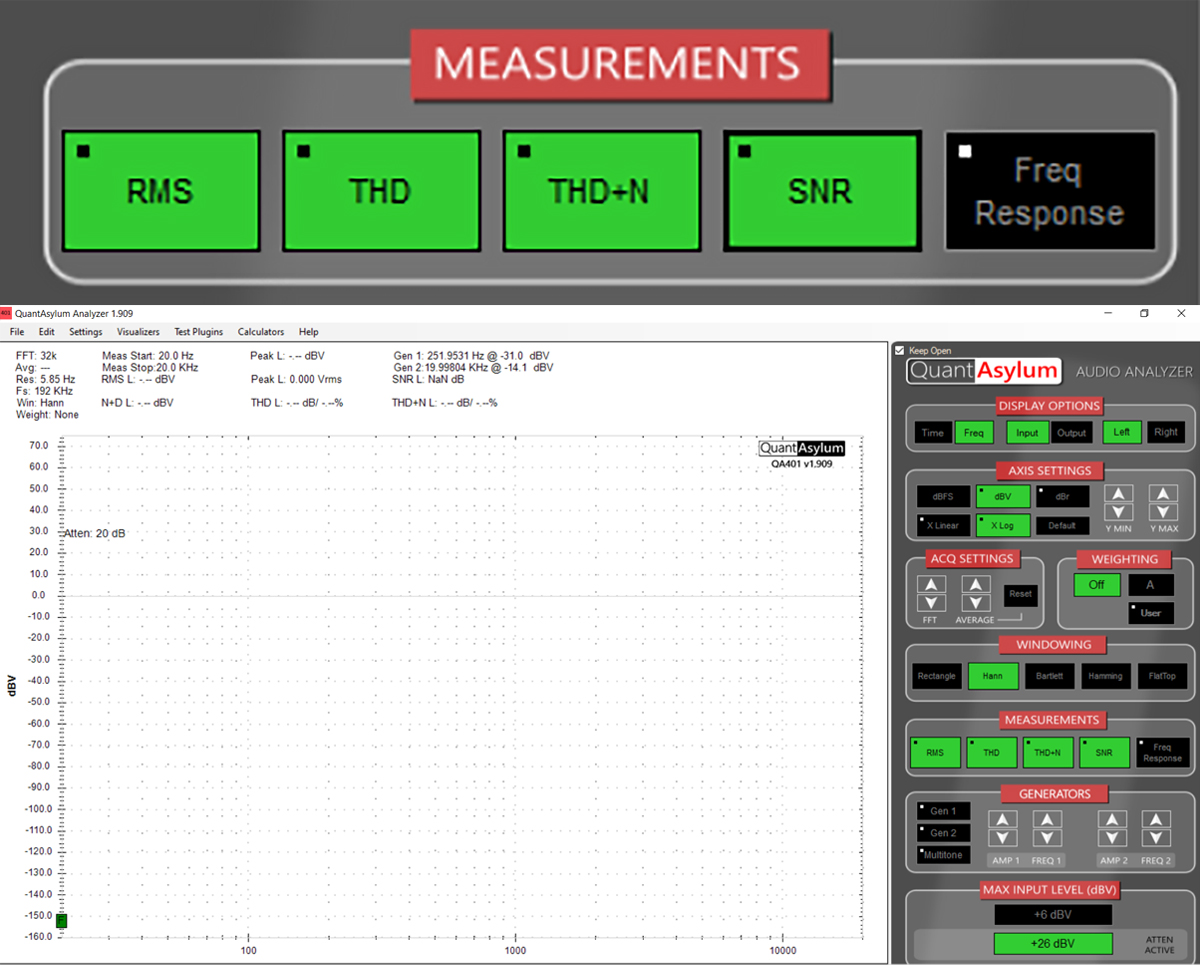Lower AMP 1 generator amplitude arrow
The height and width of the screenshot is (965, 1200).
(x=1003, y=838)
